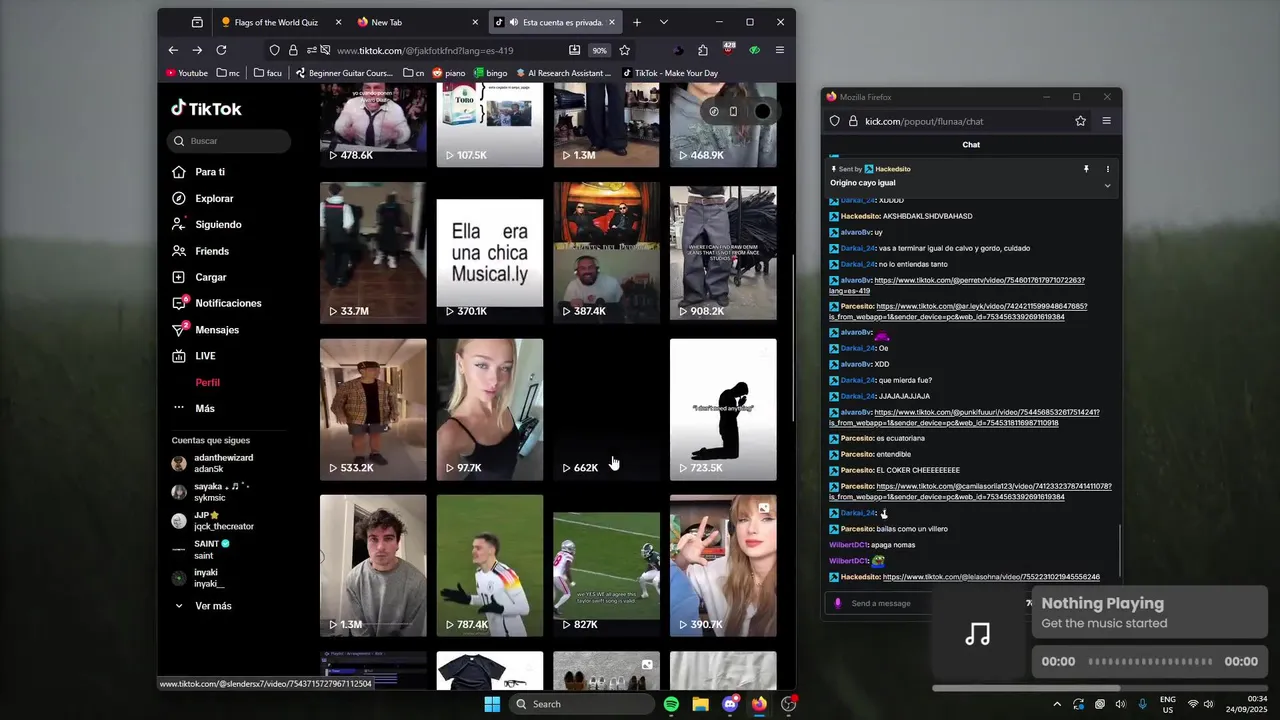The height and width of the screenshot is (720, 1280).
Task: Open the Firefox hamburger menu
Action: pyautogui.click(x=780, y=50)
